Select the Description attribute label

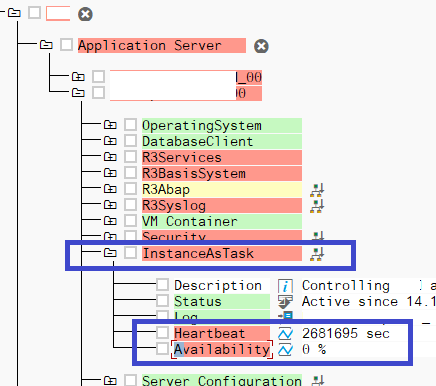tap(222, 285)
